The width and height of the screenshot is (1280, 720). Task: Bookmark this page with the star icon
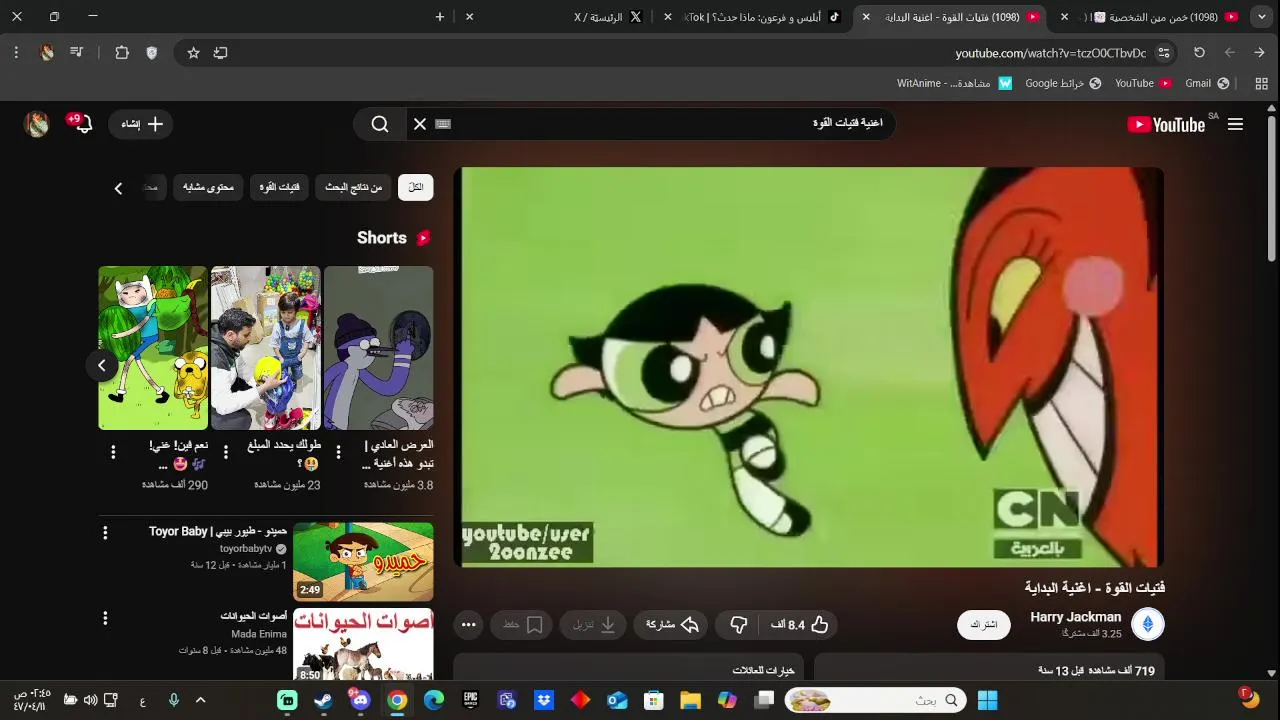click(x=194, y=53)
